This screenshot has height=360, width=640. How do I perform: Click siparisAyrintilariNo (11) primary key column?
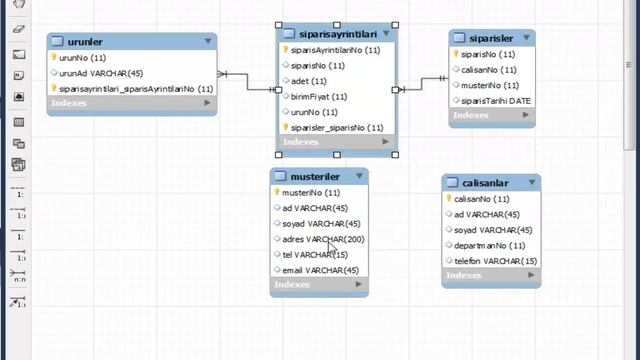pyautogui.click(x=337, y=50)
